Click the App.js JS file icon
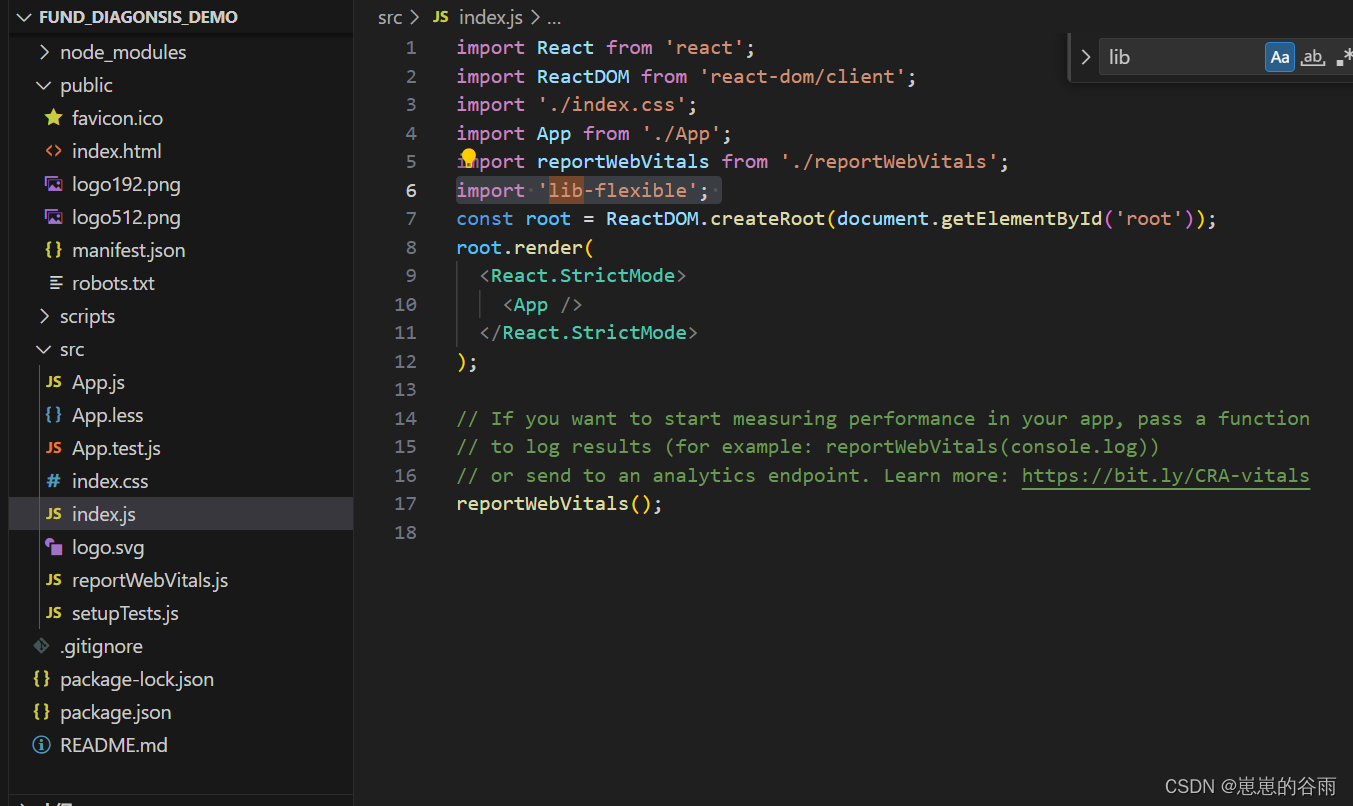Viewport: 1353px width, 806px height. [53, 382]
